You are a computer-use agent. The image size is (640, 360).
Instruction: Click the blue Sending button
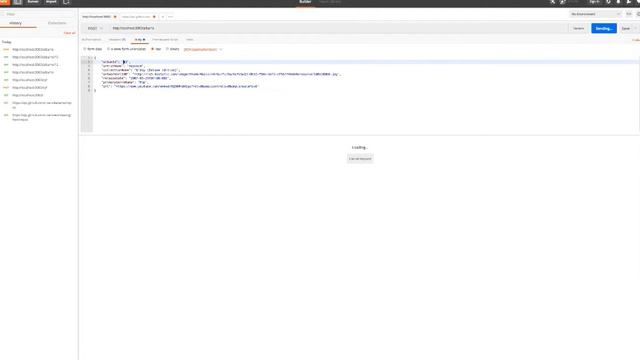[x=604, y=29]
